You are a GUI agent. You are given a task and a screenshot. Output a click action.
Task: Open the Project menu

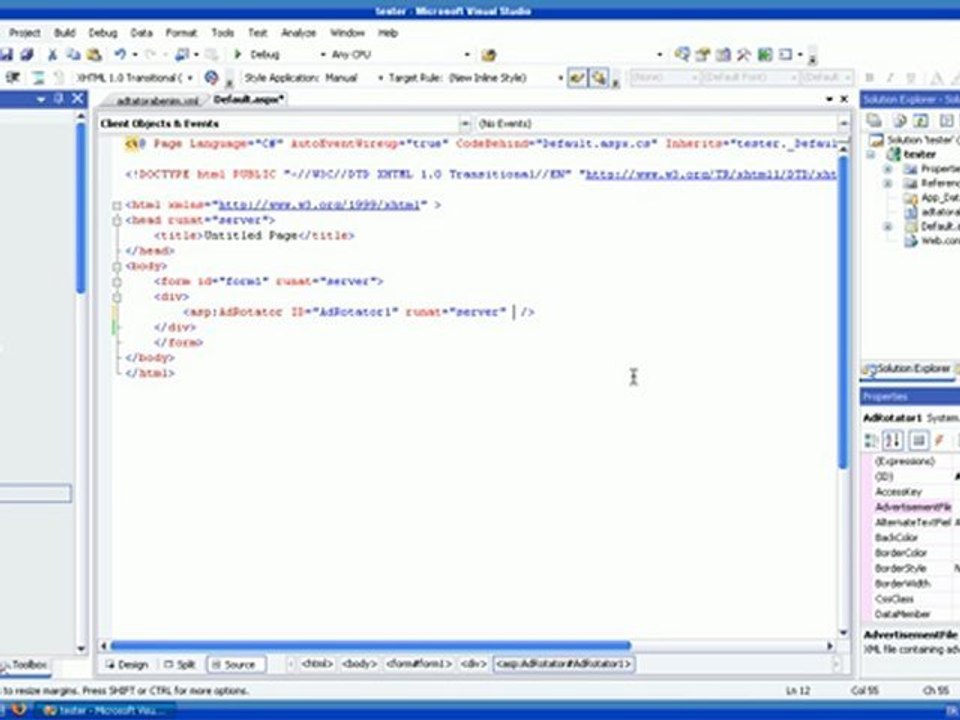pyautogui.click(x=24, y=32)
